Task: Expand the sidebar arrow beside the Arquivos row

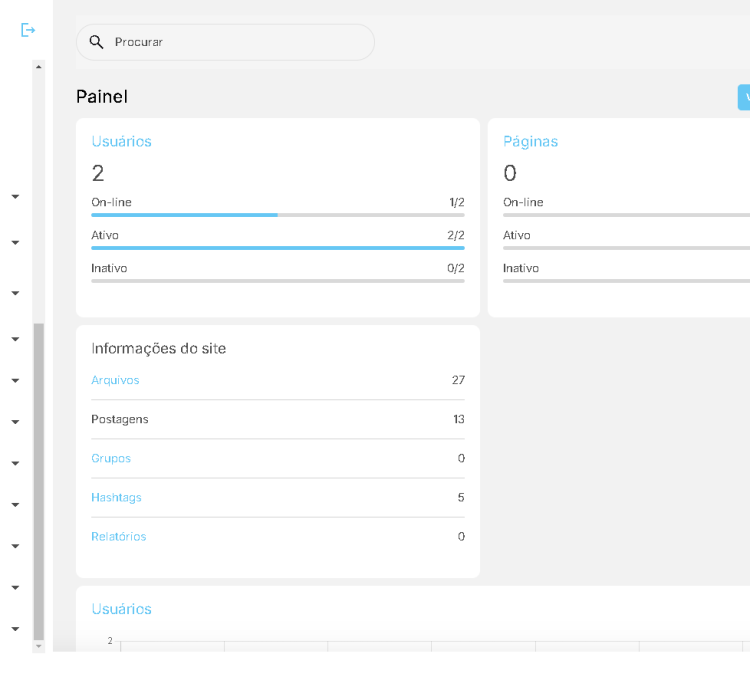Action: click(15, 381)
